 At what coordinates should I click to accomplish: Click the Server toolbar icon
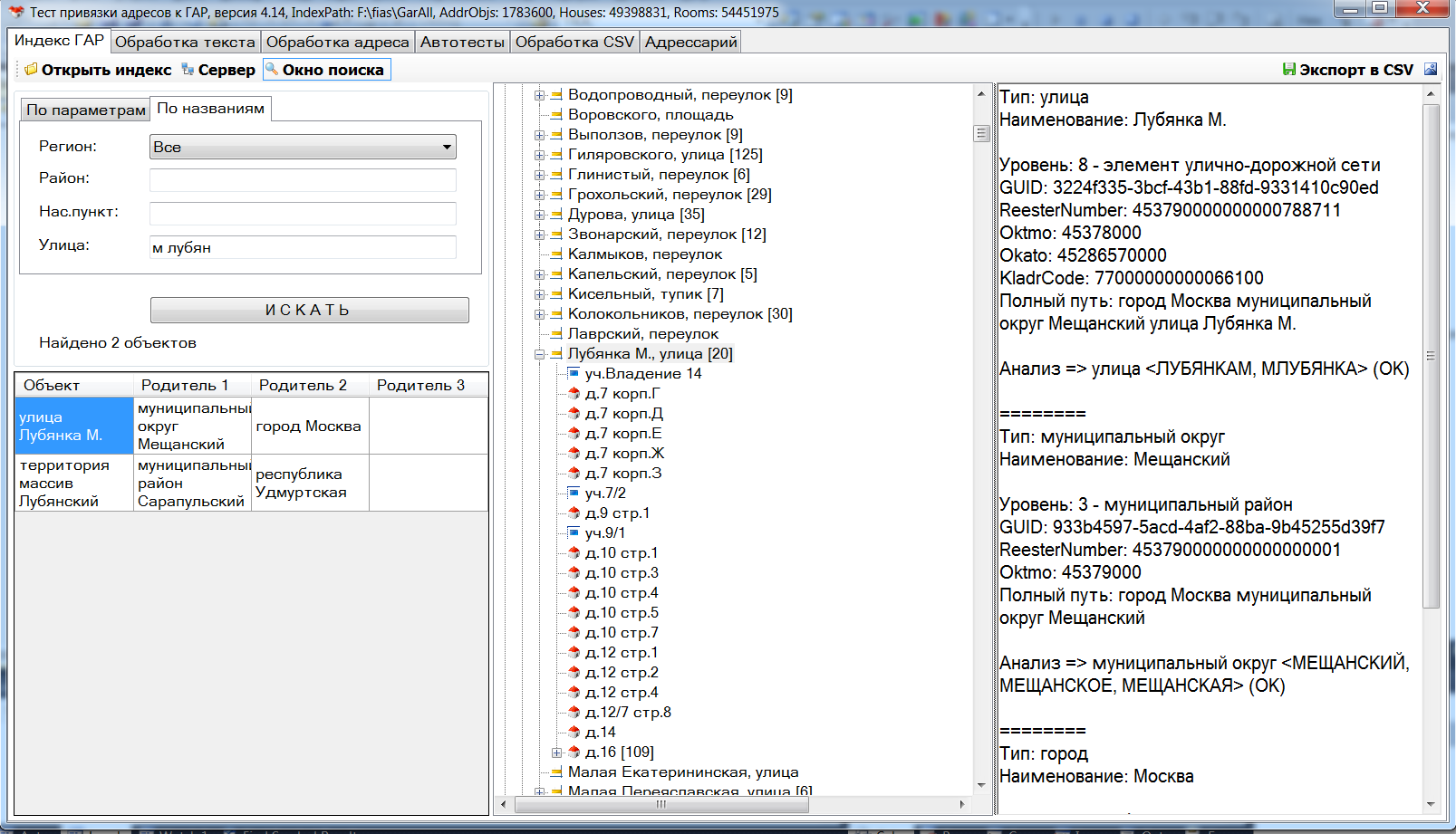pos(188,70)
